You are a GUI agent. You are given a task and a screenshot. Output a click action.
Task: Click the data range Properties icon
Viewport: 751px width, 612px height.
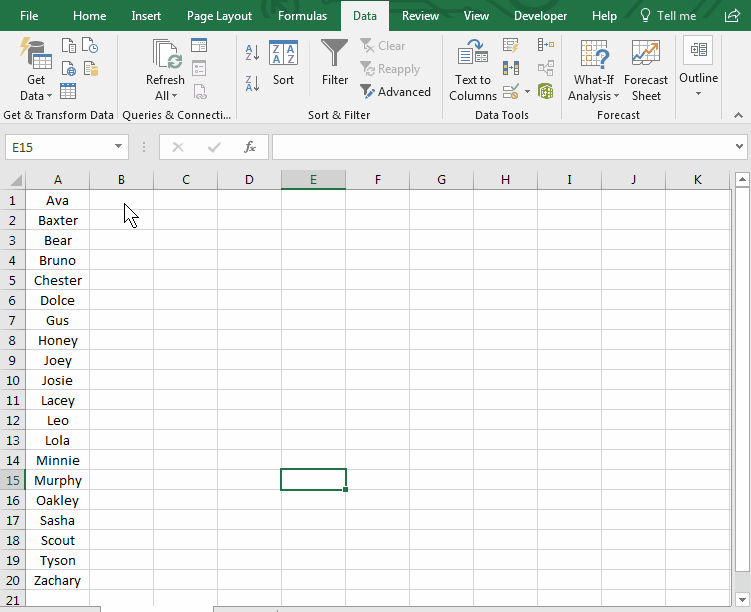tap(199, 68)
